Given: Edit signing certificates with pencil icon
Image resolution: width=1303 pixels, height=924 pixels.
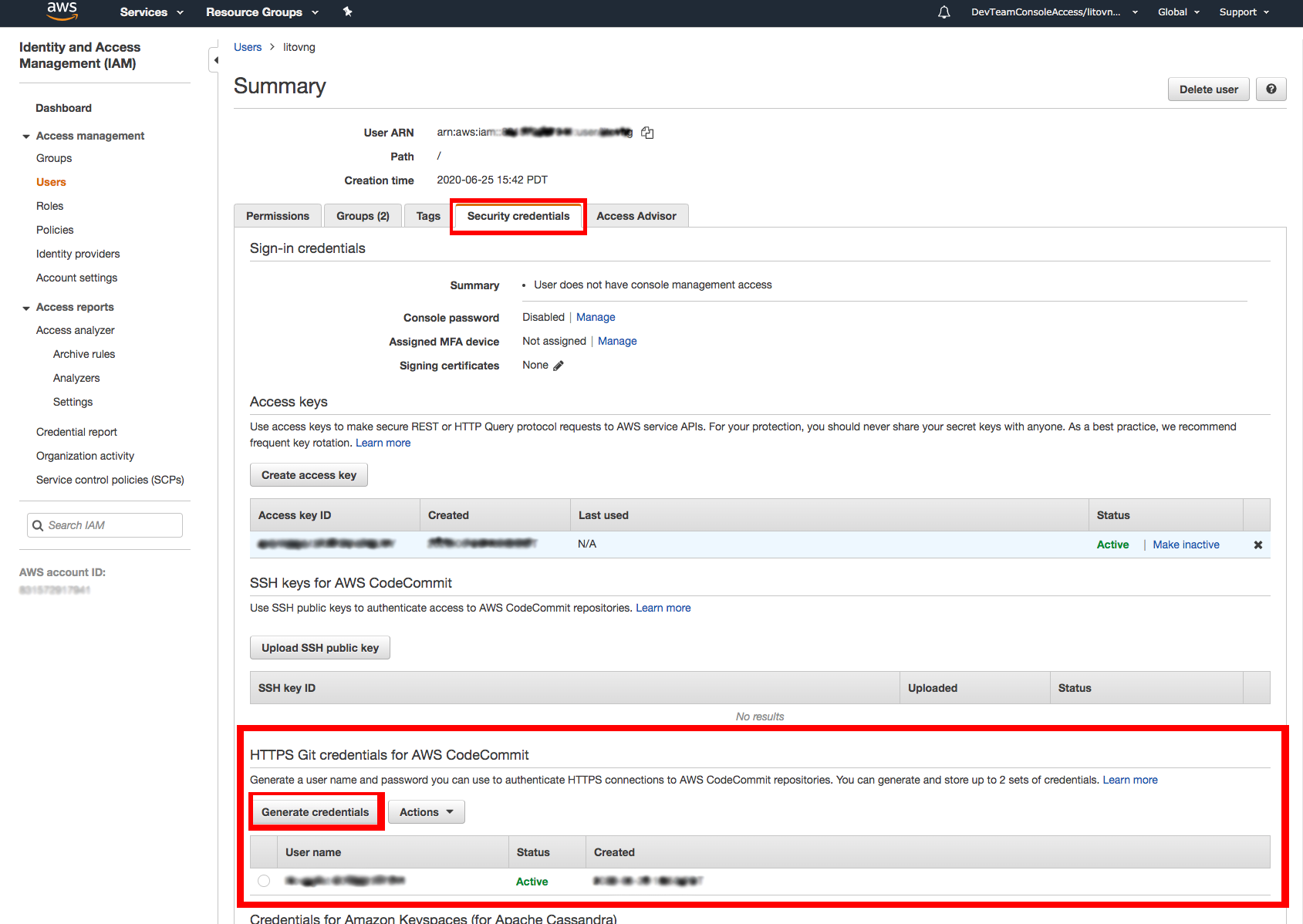Looking at the screenshot, I should click(559, 366).
